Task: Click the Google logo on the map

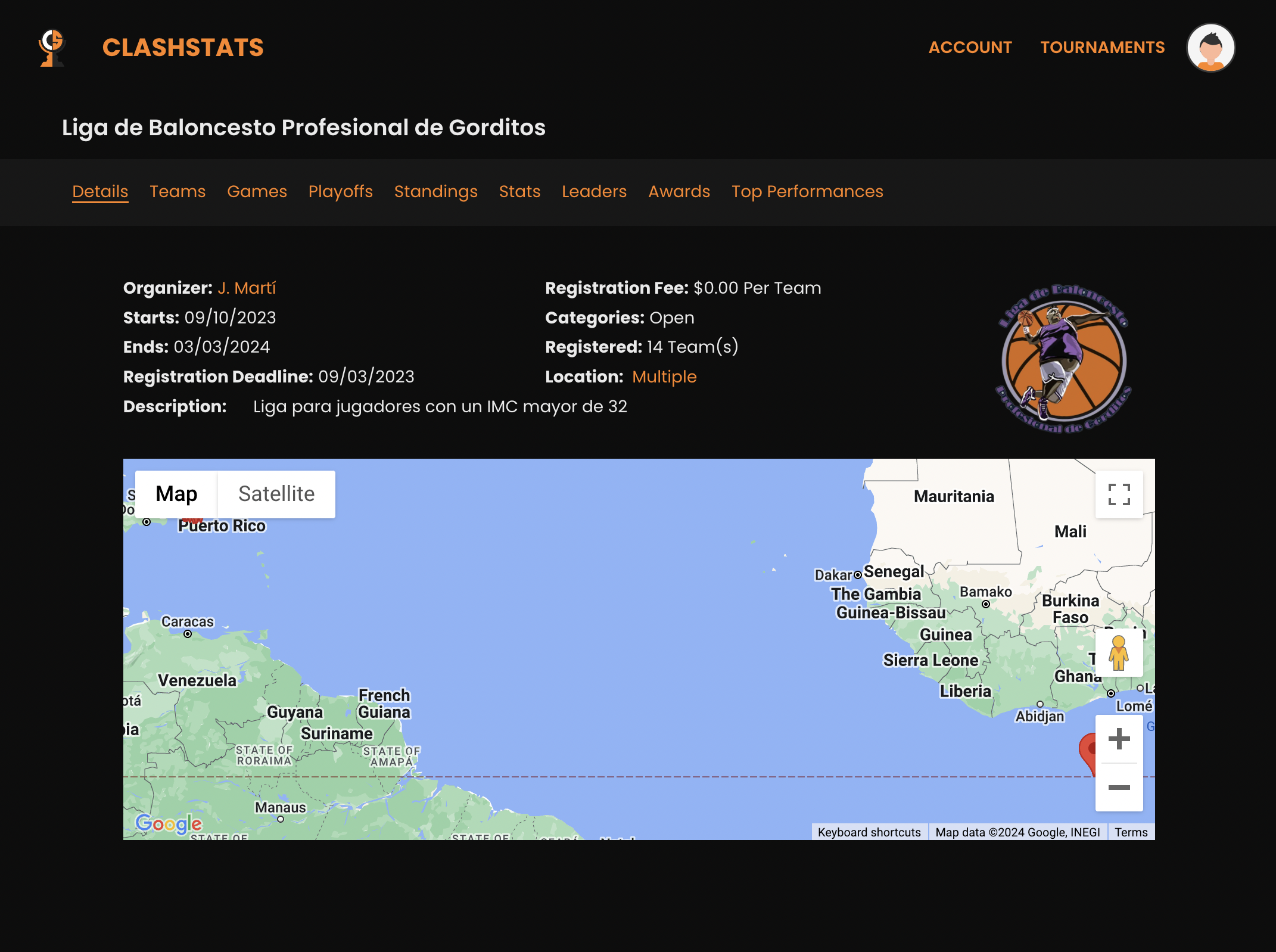Action: pos(169,824)
